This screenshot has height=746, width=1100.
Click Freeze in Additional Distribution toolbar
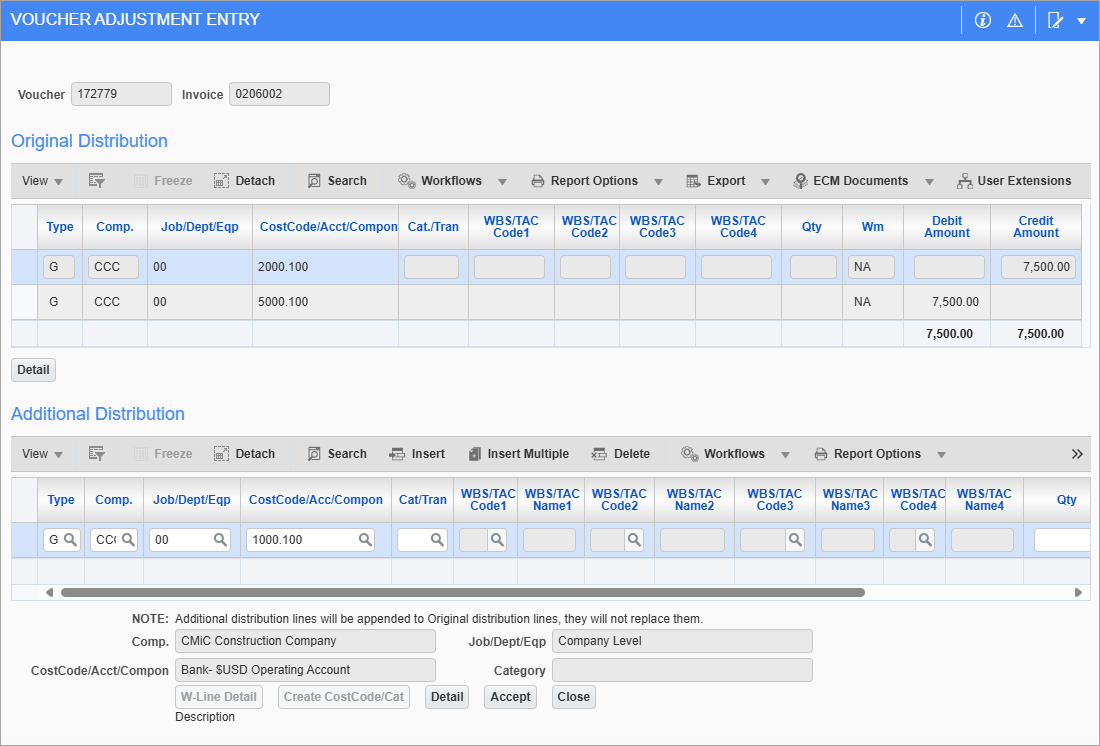pos(163,454)
